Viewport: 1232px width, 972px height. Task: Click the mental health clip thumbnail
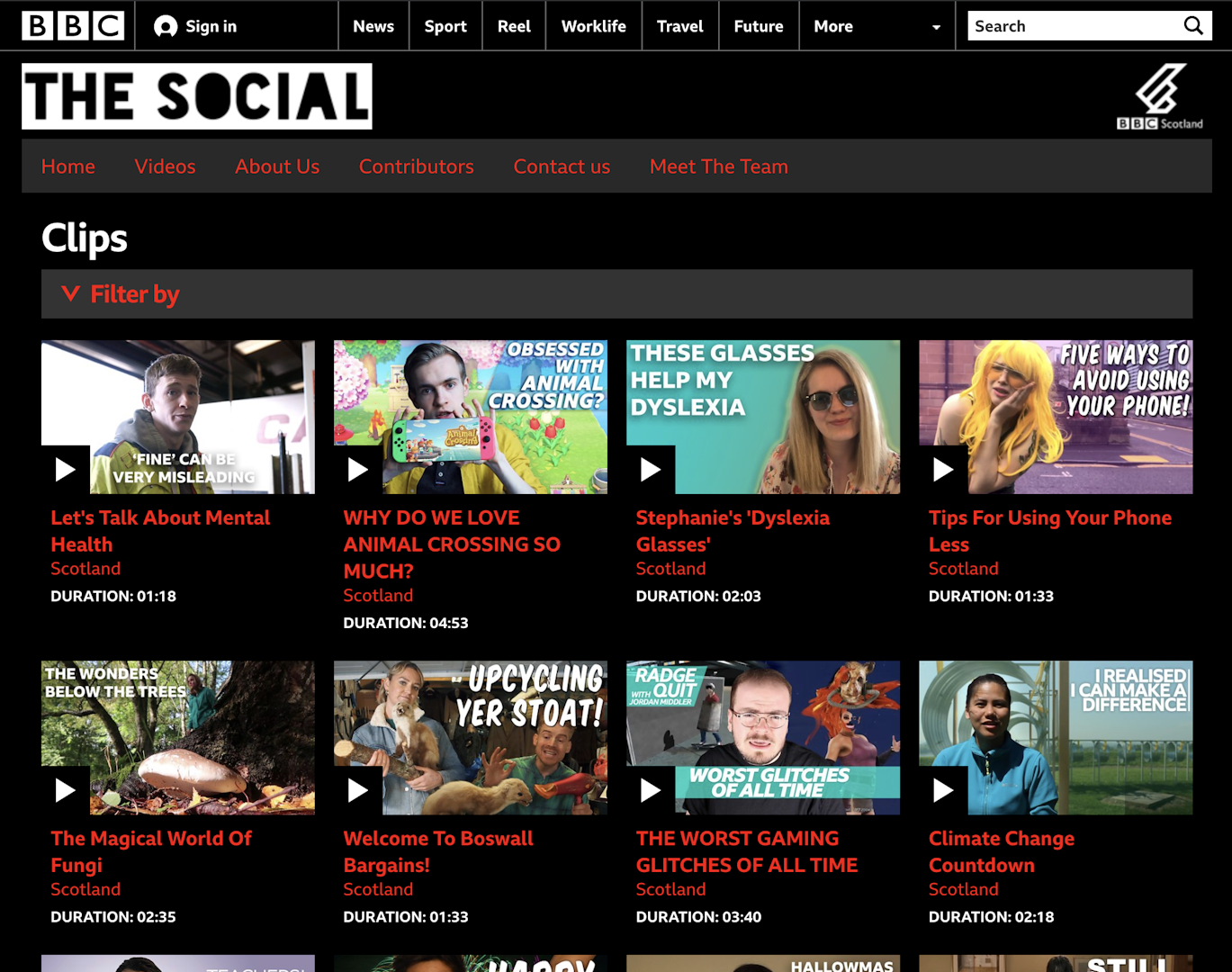point(178,417)
